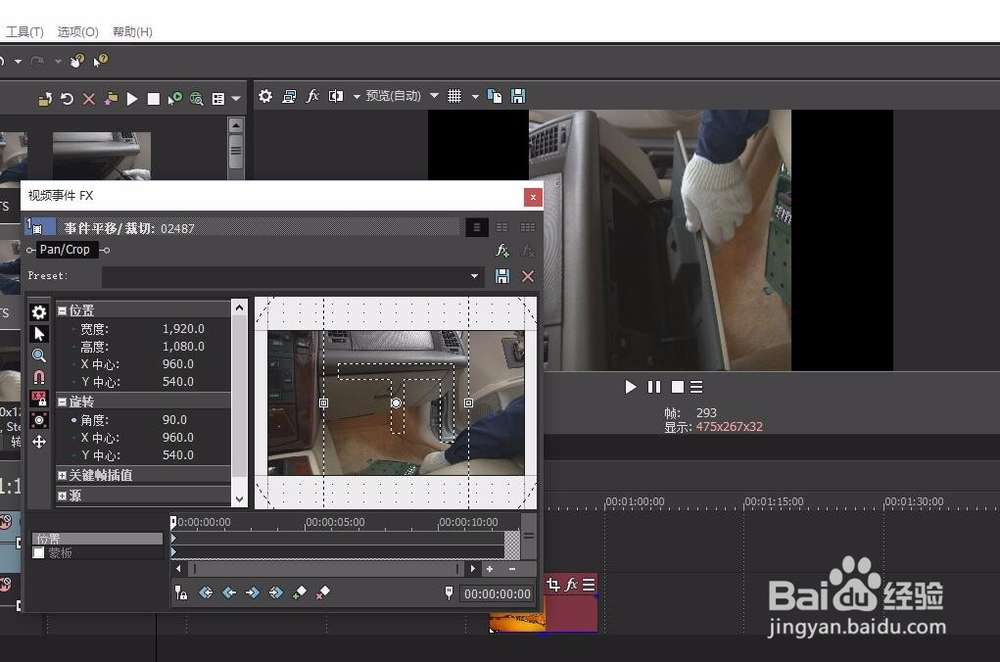Open video output FX in preview toolbar
This screenshot has width=1000, height=662.
pyautogui.click(x=312, y=96)
